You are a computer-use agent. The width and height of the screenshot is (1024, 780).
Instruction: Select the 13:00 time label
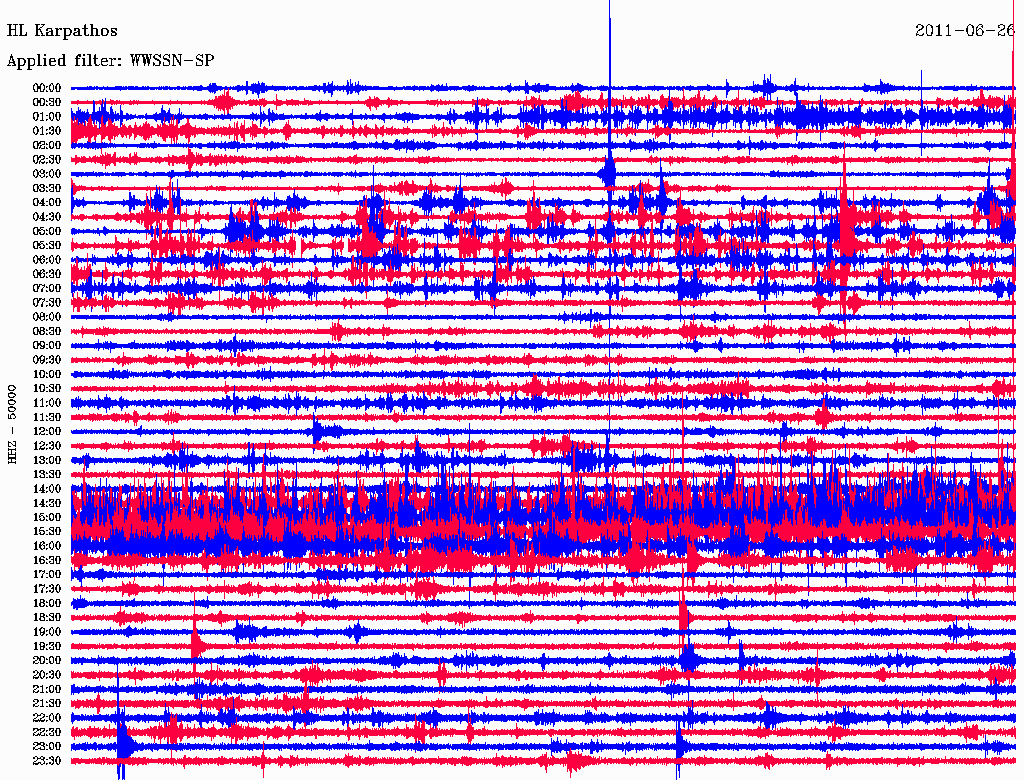(47, 461)
